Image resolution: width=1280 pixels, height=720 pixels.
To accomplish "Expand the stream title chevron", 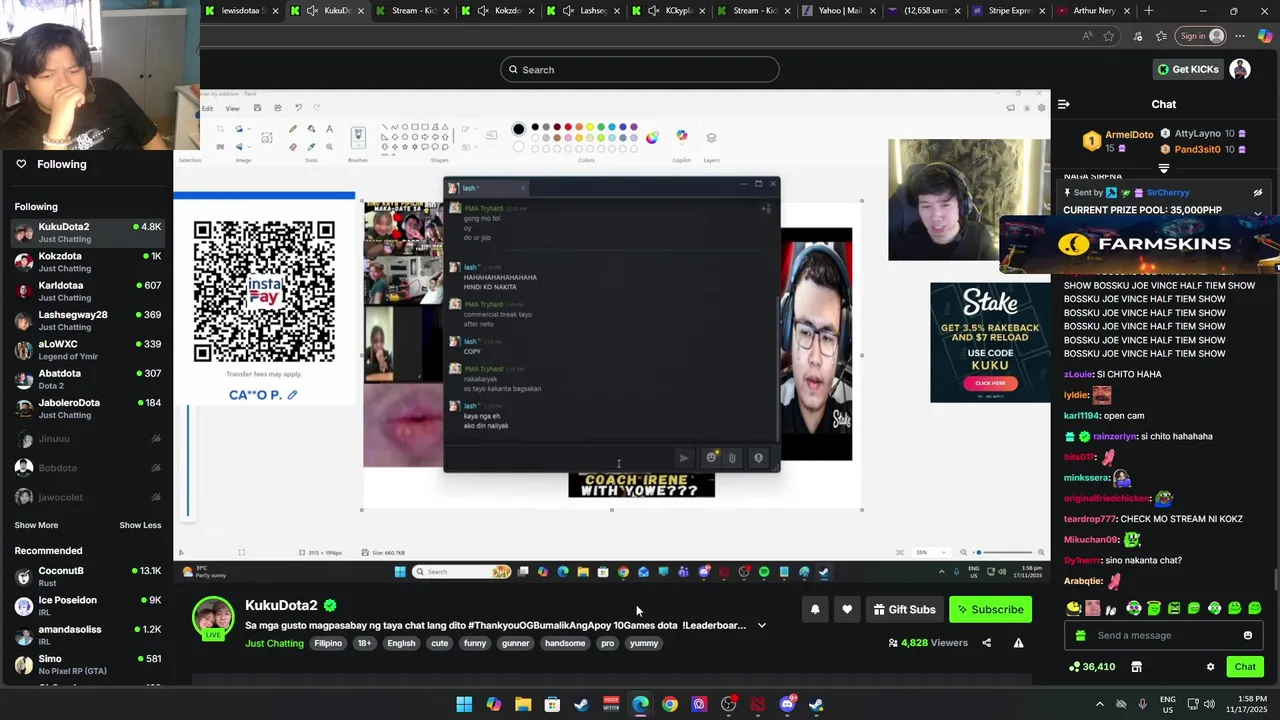I will (762, 625).
